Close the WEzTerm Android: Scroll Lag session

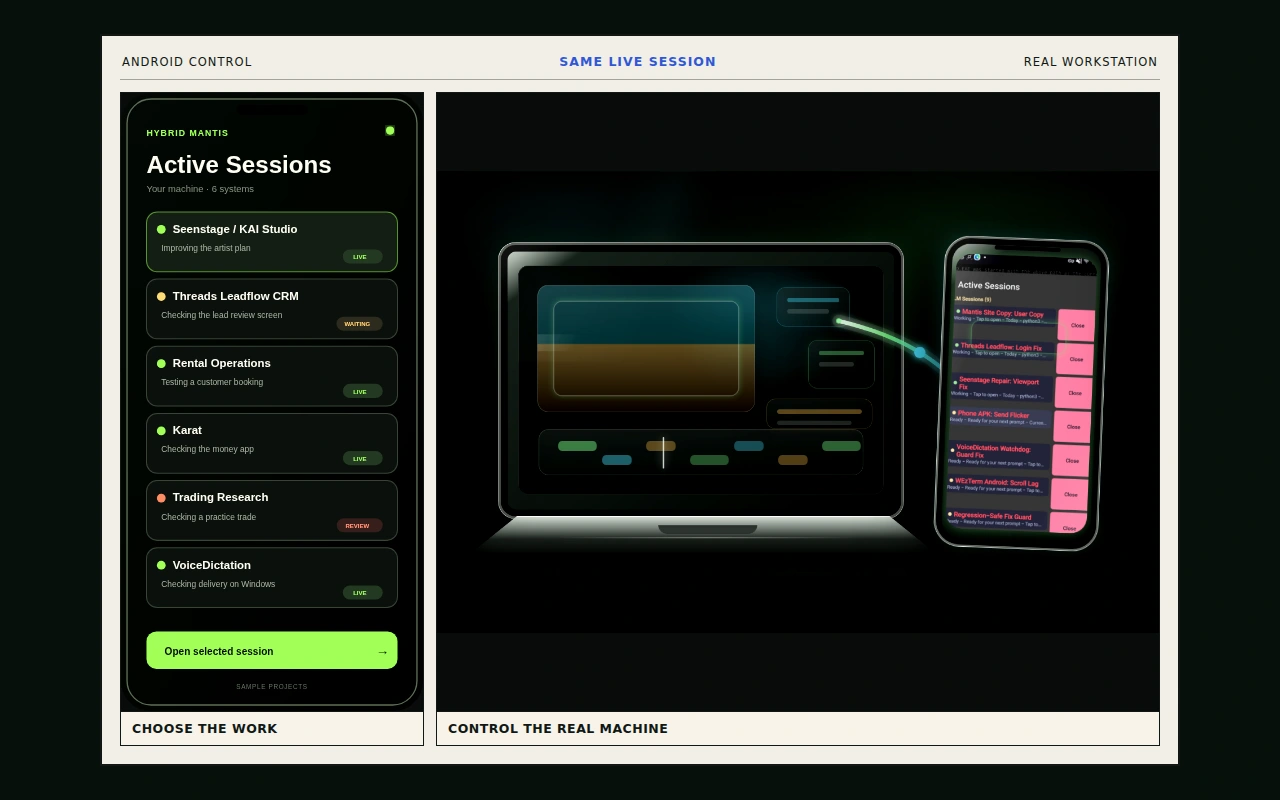click(x=1070, y=494)
